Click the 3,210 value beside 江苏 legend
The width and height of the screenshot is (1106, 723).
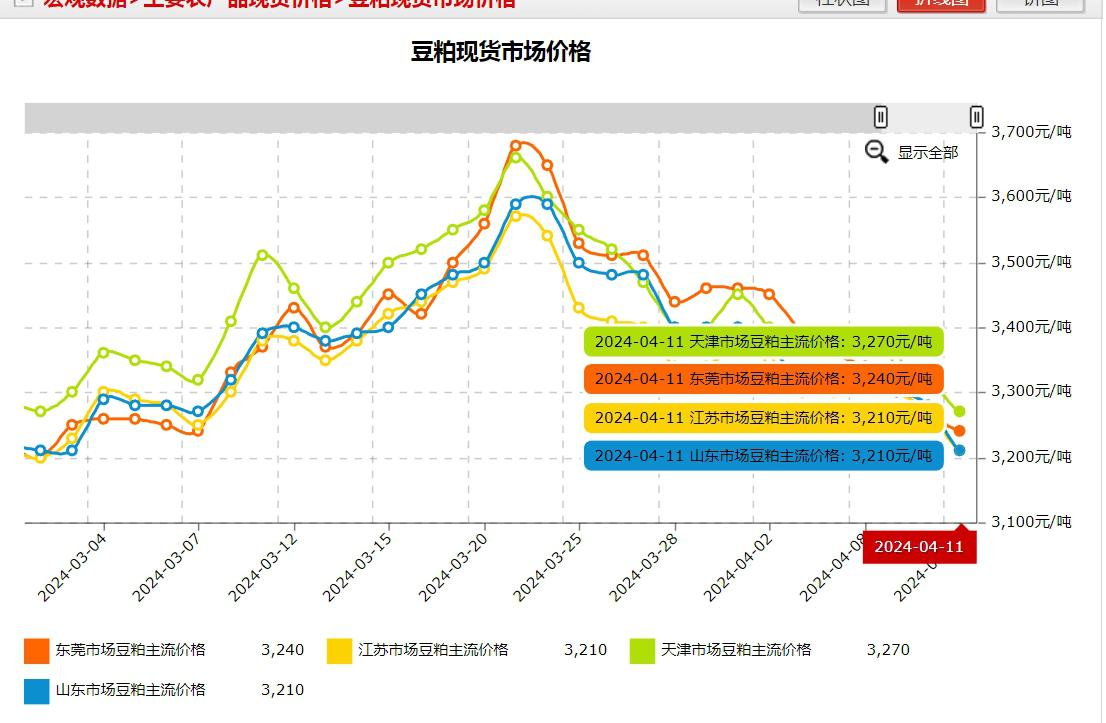pyautogui.click(x=585, y=650)
